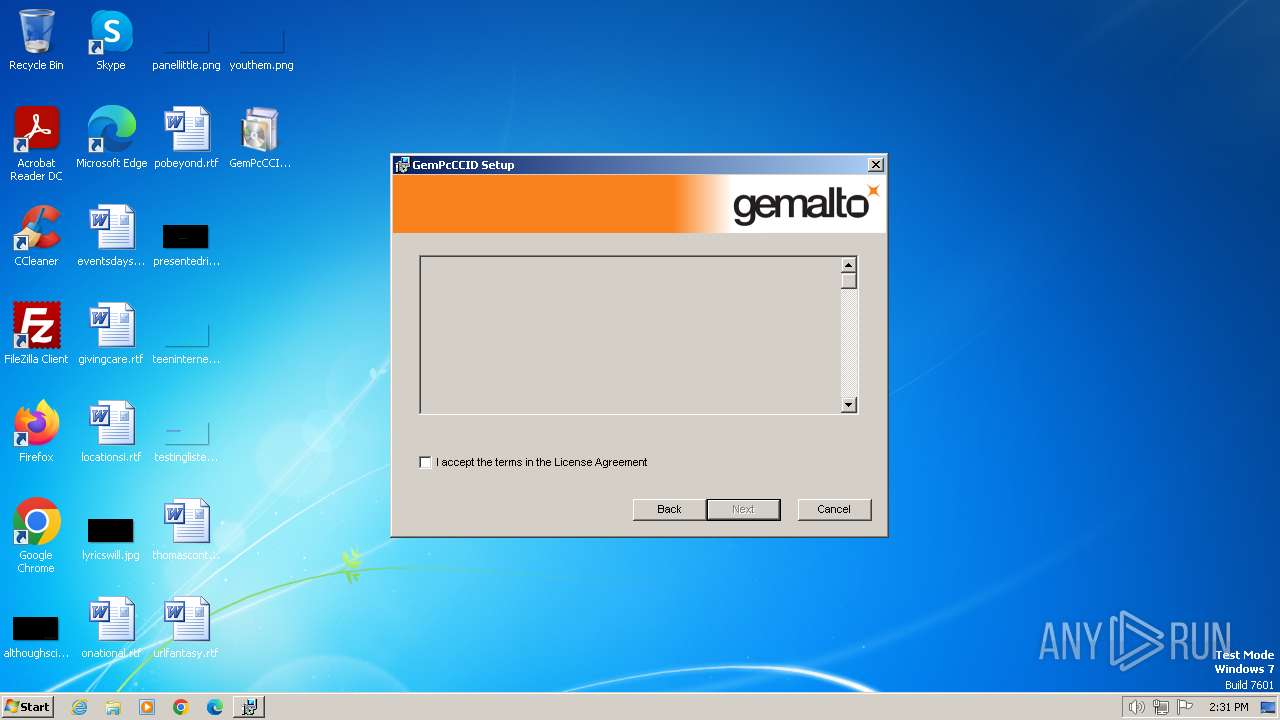Viewport: 1280px width, 720px height.
Task: Select Google Chrome desktop shortcut
Action: (x=36, y=536)
